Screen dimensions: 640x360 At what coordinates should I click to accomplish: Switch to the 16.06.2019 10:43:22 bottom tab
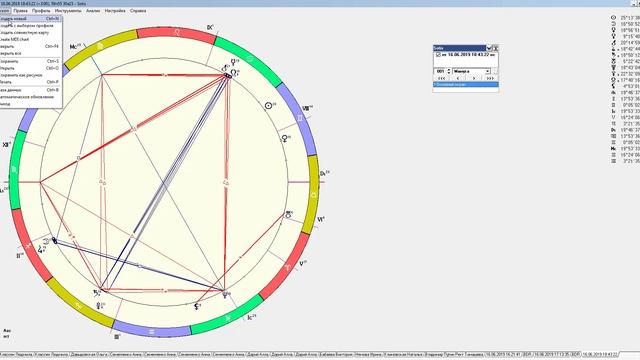coord(600,355)
